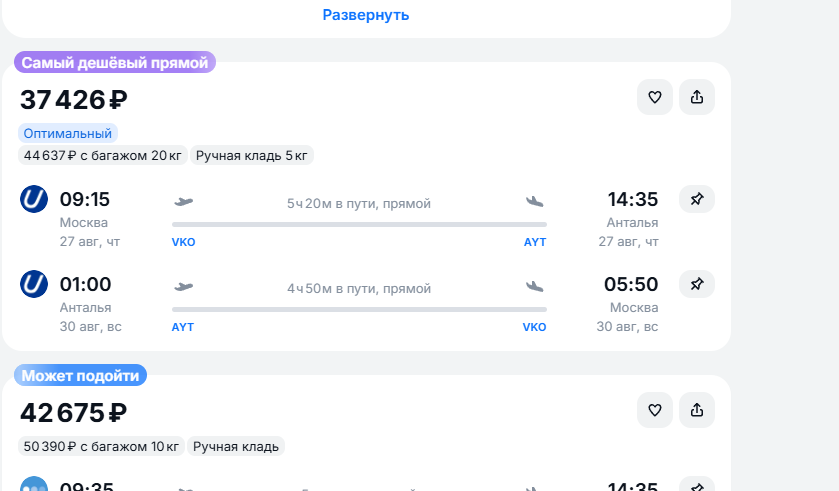This screenshot has height=491, width=839.
Task: Open the AYT arrival airport link
Action: 535,242
